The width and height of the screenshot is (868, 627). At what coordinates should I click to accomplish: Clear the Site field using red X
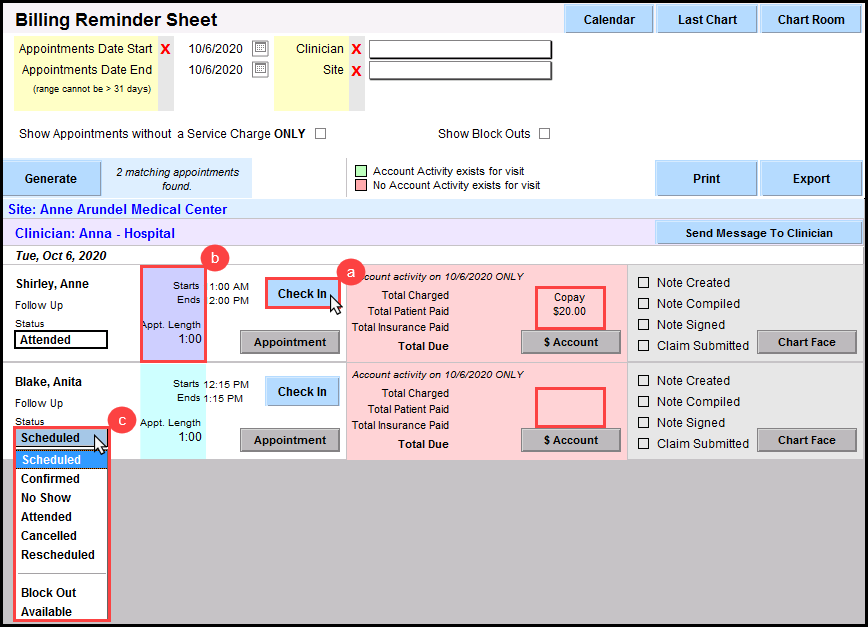coord(356,70)
